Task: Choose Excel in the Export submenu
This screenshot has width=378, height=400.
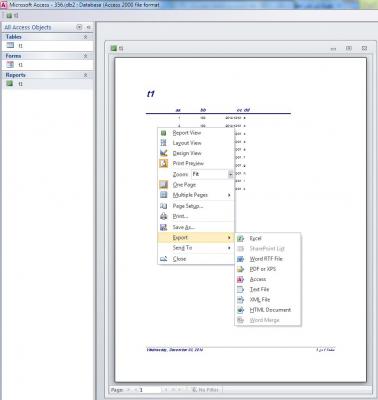Action: coord(268,238)
